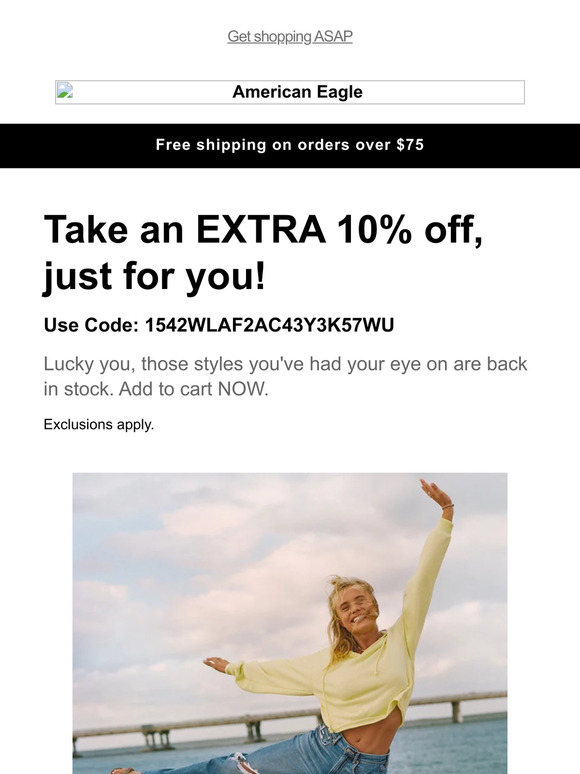Click the woman's raised hand with bracelet
The width and height of the screenshot is (580, 774).
(x=437, y=495)
